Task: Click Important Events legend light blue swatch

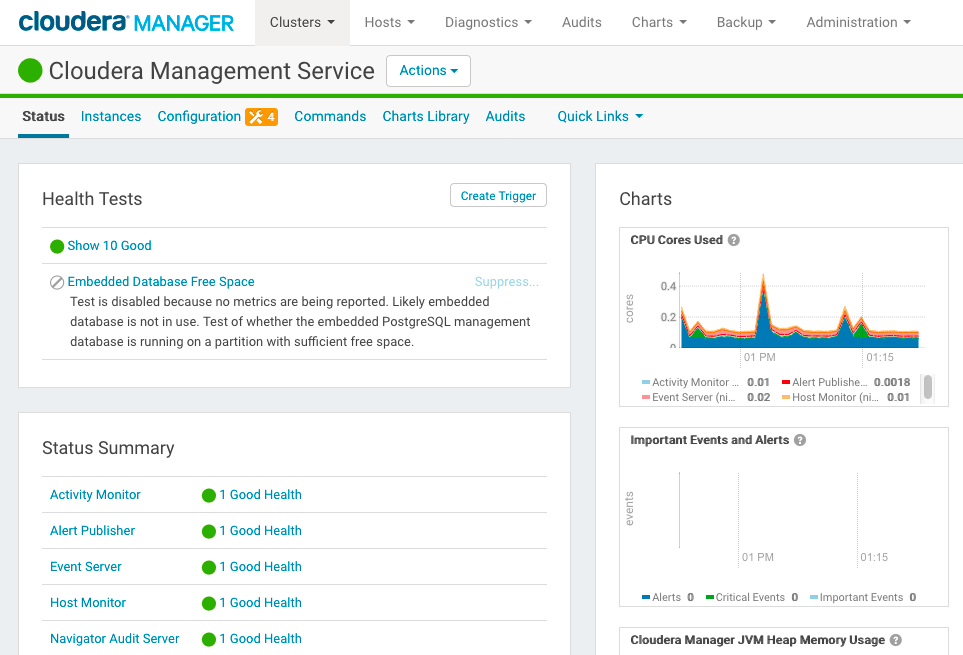Action: click(814, 597)
